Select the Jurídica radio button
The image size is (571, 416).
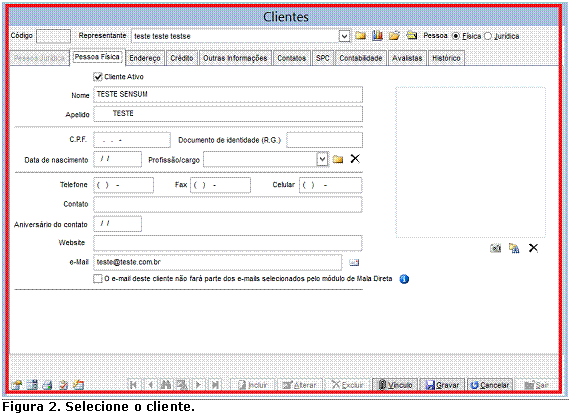(x=488, y=36)
